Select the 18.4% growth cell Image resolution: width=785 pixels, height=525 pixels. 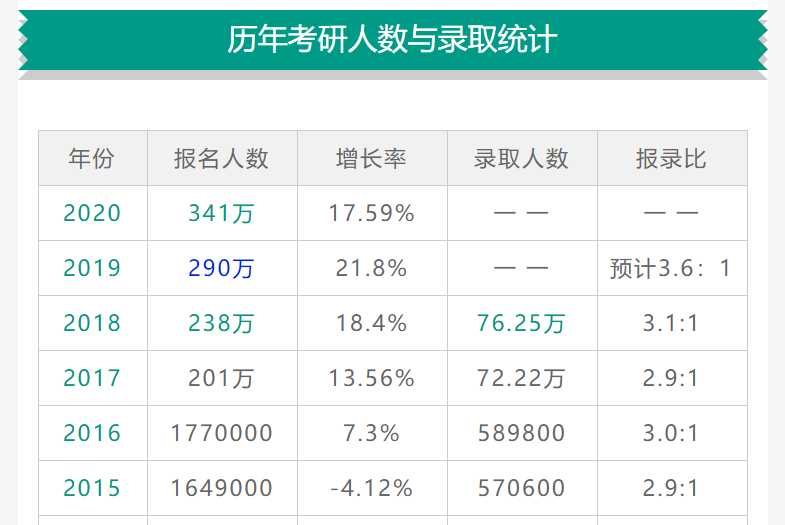pos(371,323)
